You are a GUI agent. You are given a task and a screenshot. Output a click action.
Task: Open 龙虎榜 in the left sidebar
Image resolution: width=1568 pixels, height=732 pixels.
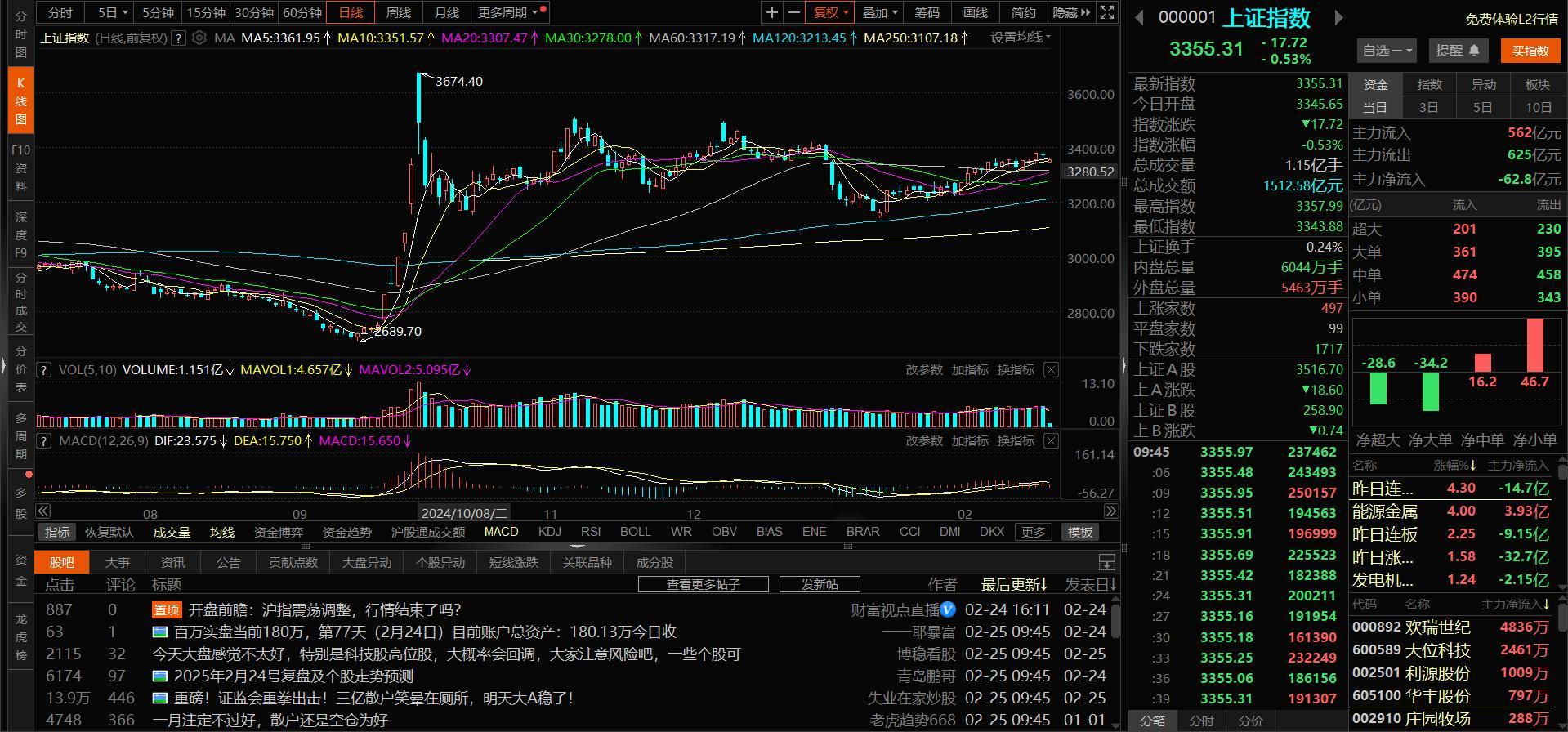point(20,636)
